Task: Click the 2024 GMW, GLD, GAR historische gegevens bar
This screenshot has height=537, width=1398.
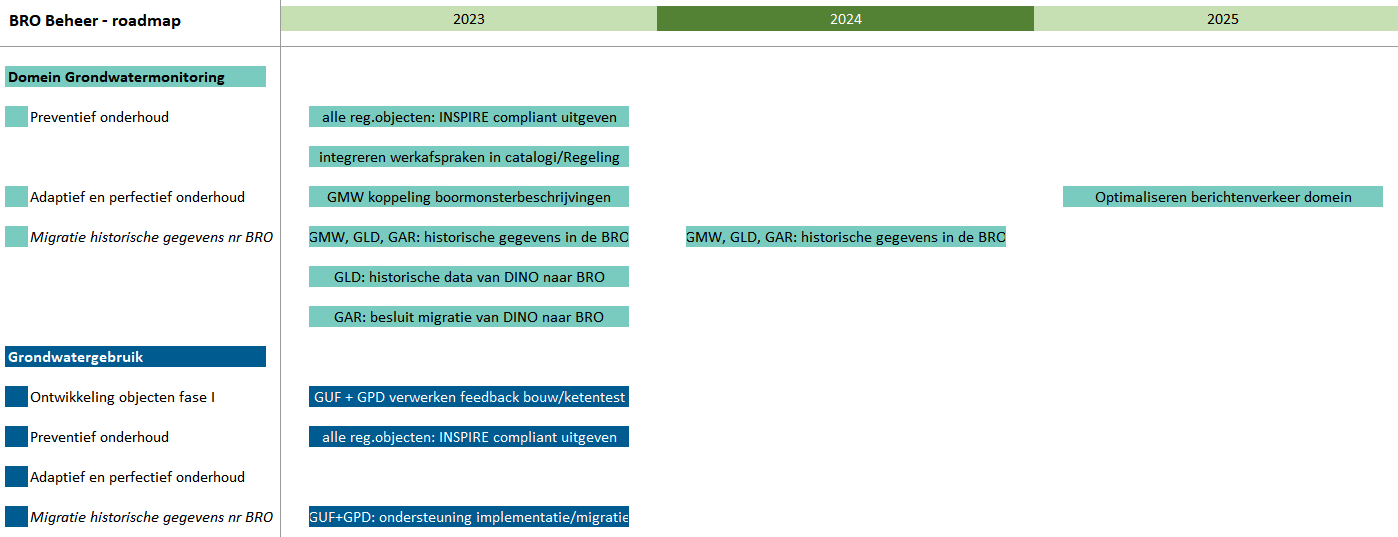Action: click(846, 237)
